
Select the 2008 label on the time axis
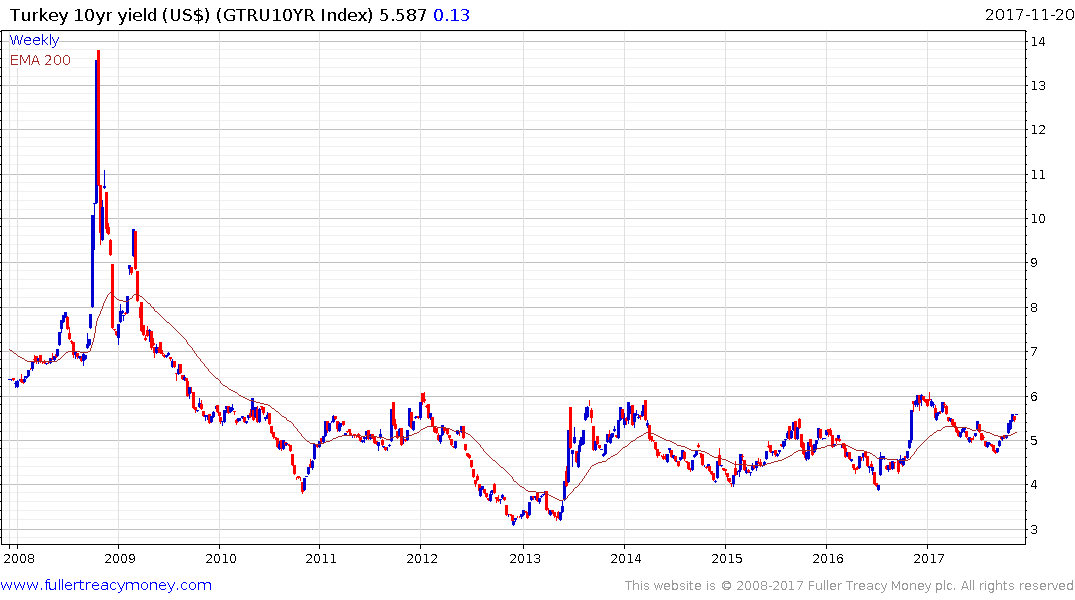[x=19, y=558]
